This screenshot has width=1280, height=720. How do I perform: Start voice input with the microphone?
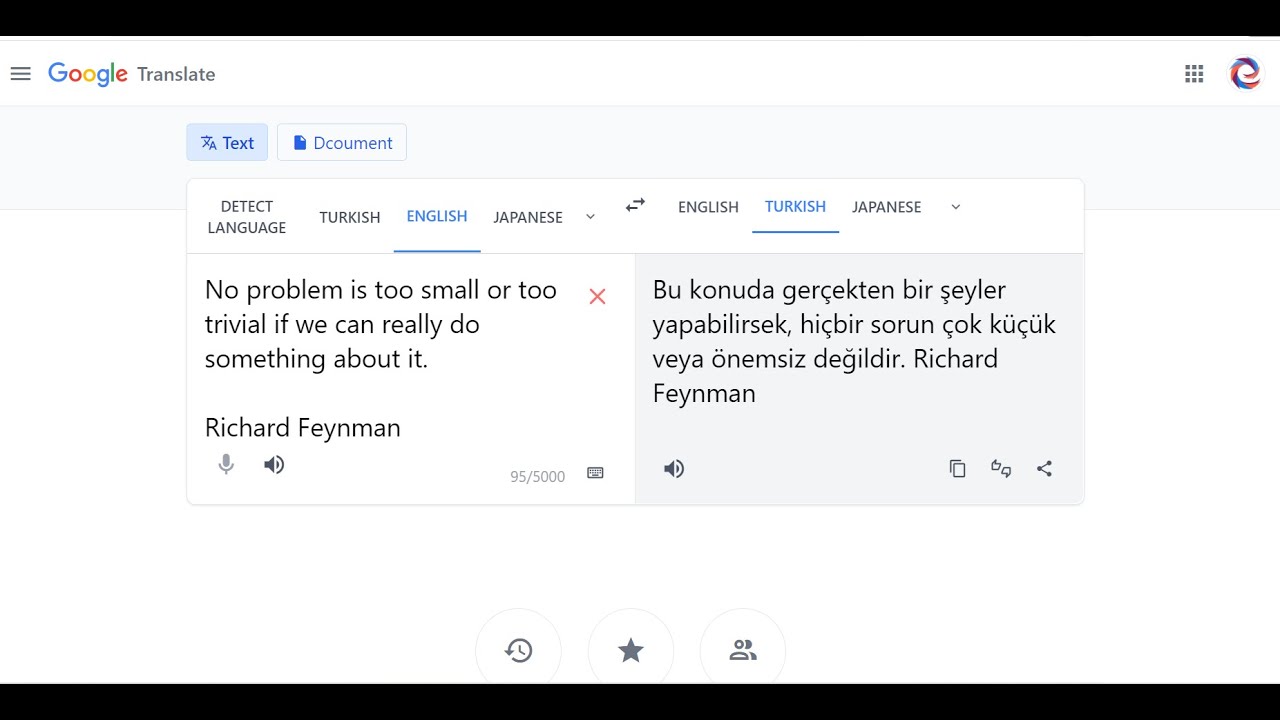click(x=226, y=465)
